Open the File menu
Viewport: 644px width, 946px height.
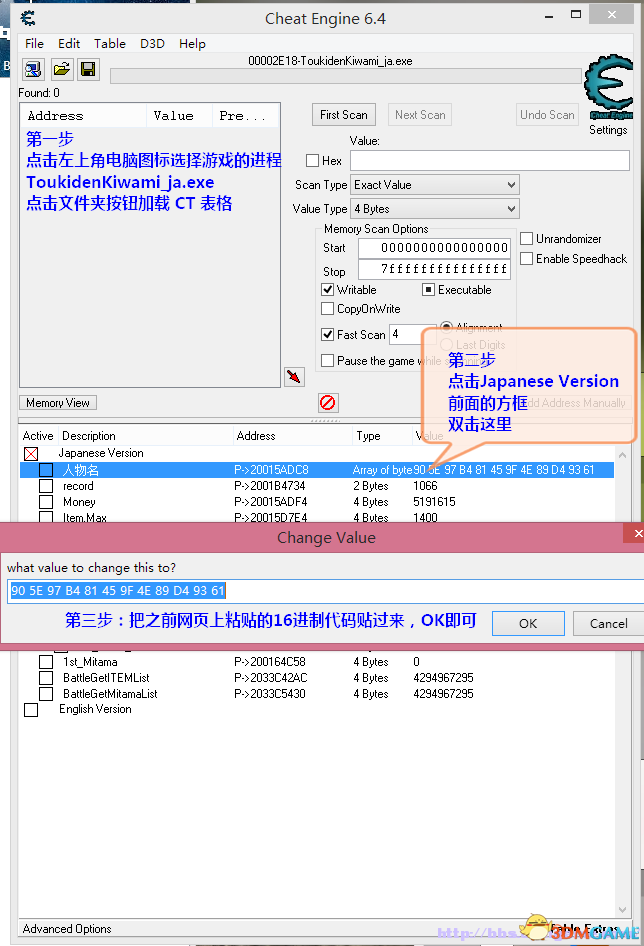34,43
